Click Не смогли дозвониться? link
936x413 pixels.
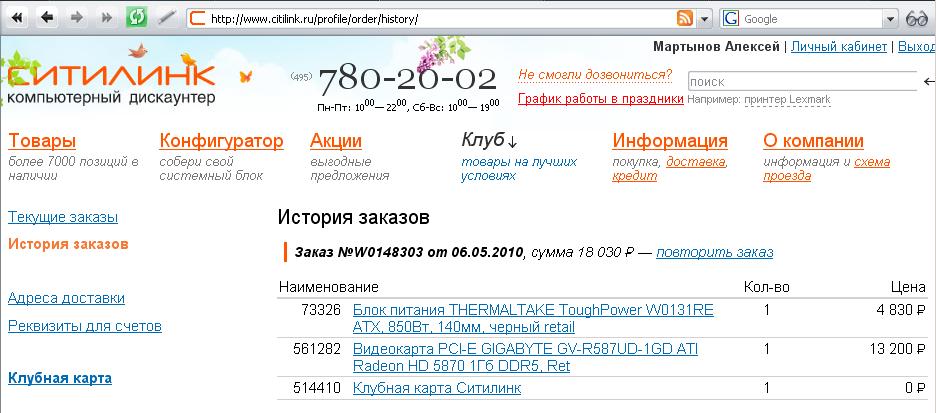[x=595, y=75]
